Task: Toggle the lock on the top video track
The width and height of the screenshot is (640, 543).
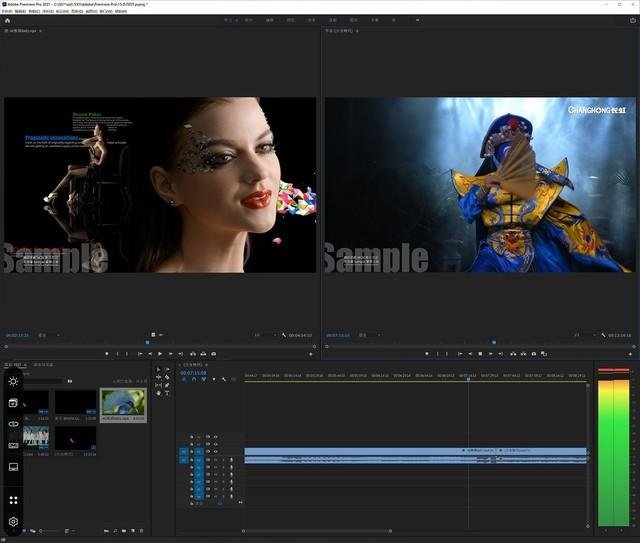Action: (x=193, y=437)
